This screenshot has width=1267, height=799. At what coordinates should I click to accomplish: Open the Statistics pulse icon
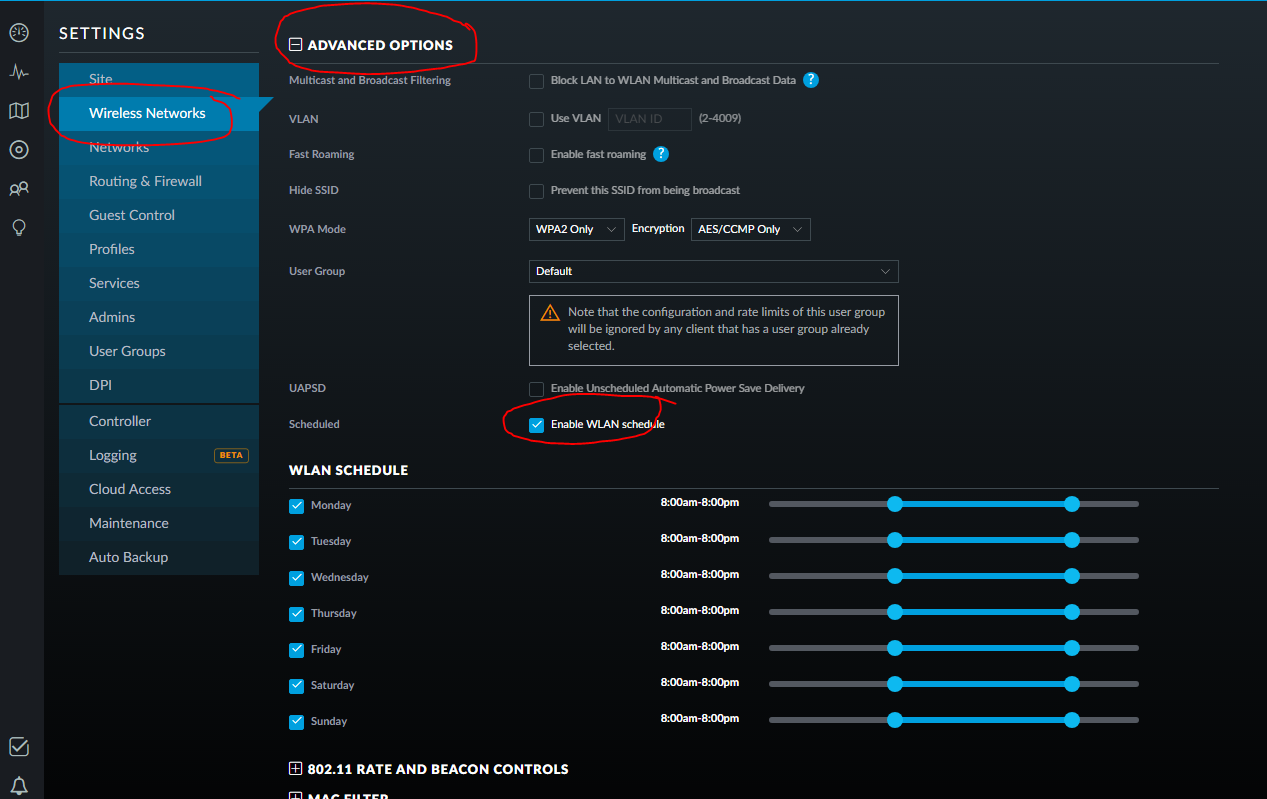click(x=19, y=72)
